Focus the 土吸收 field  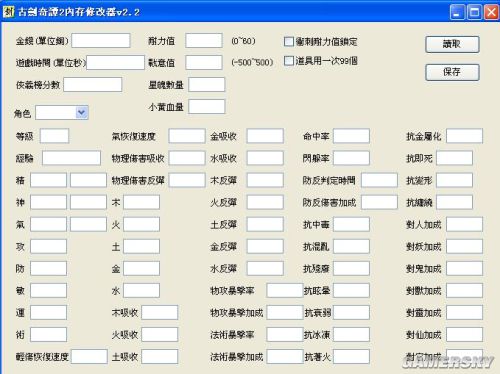(160, 357)
